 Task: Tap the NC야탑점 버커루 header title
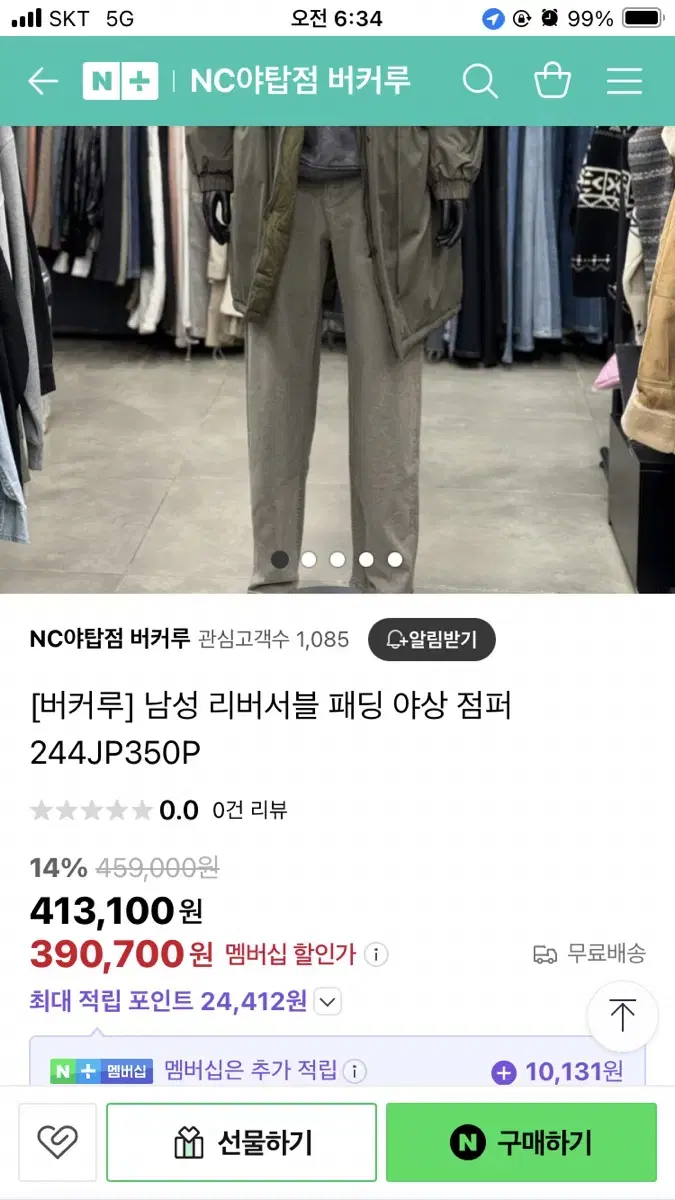tap(300, 81)
